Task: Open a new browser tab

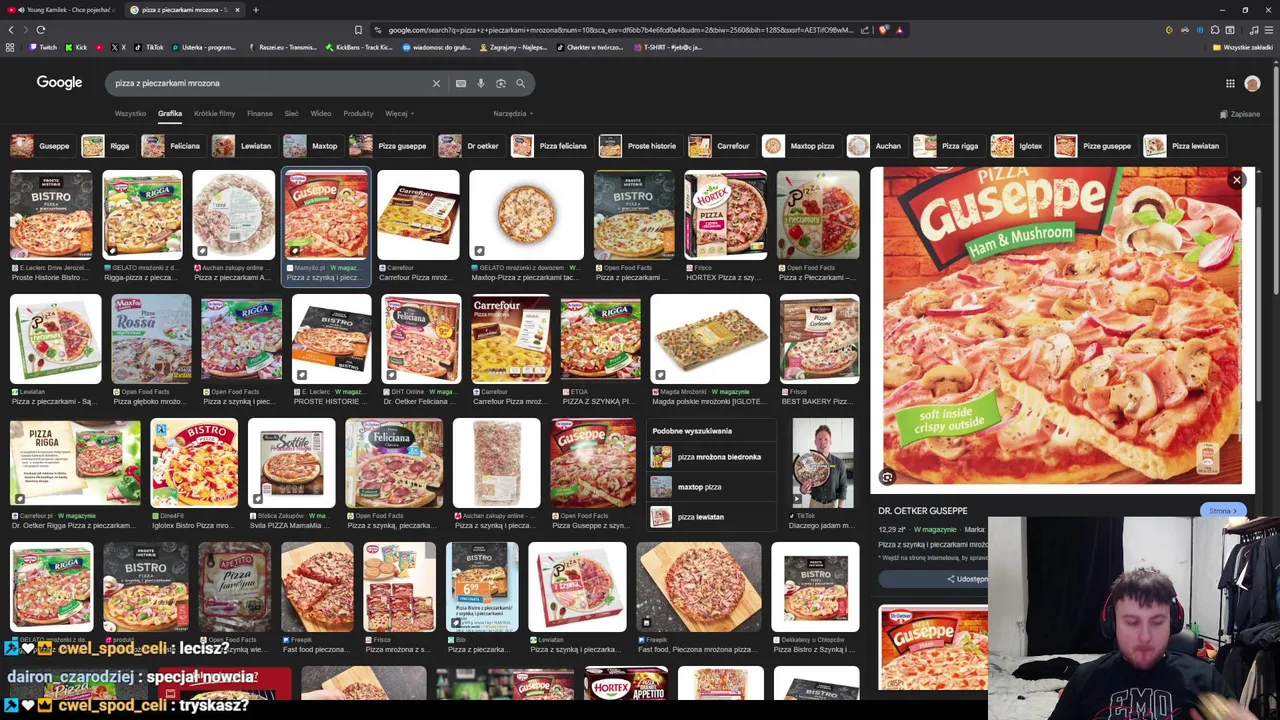Action: point(255,10)
